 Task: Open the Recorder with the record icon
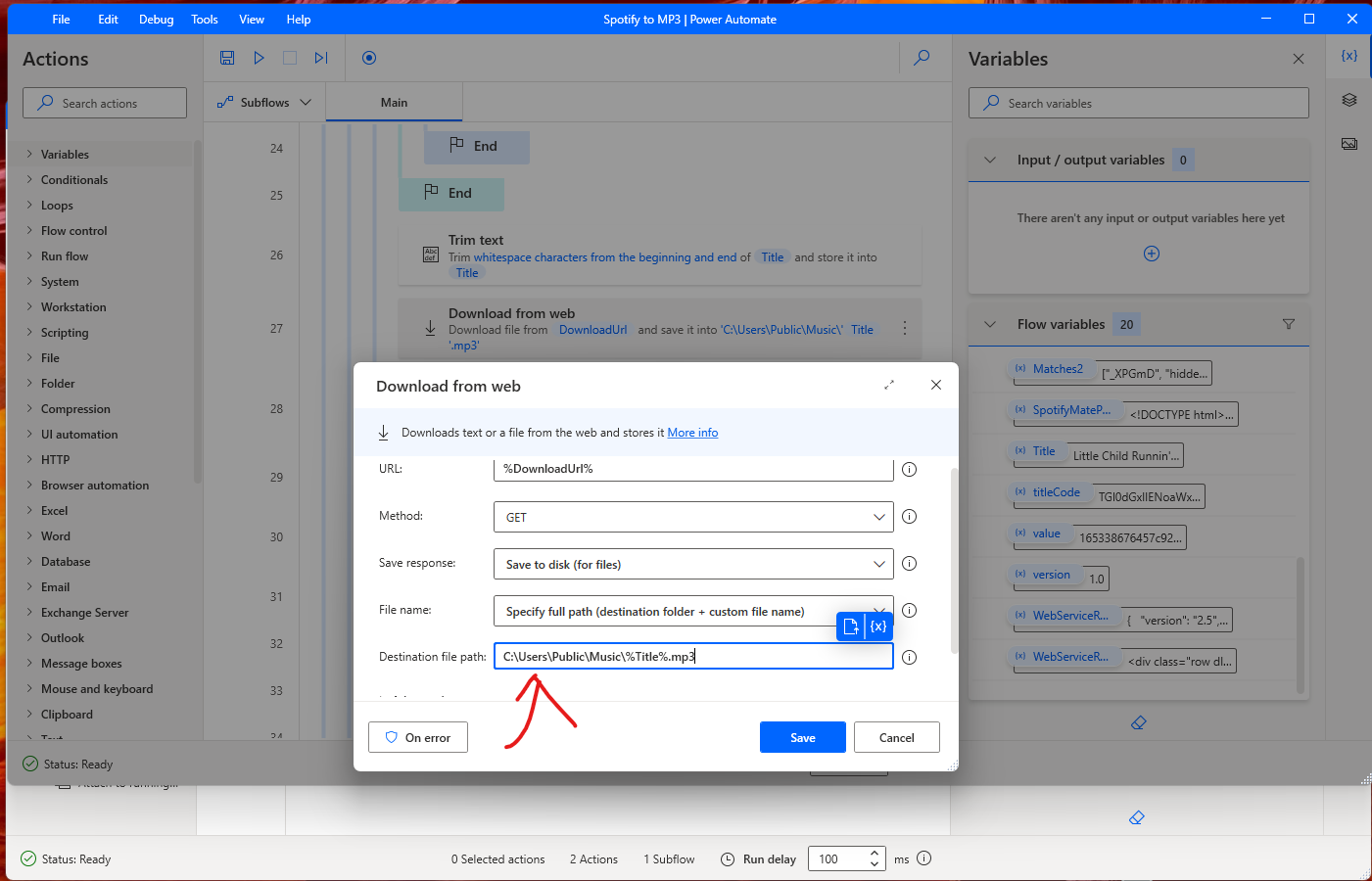[x=369, y=58]
